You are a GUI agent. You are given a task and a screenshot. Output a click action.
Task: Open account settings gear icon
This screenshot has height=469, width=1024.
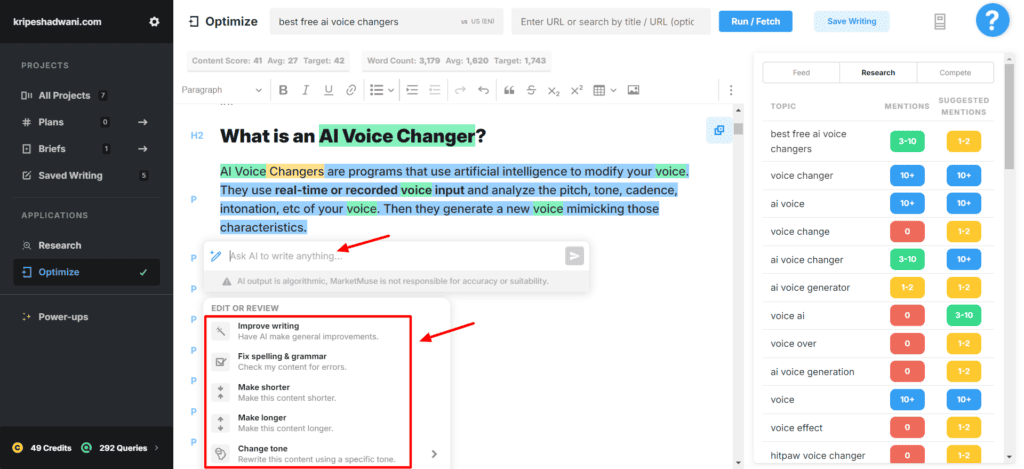(x=153, y=21)
